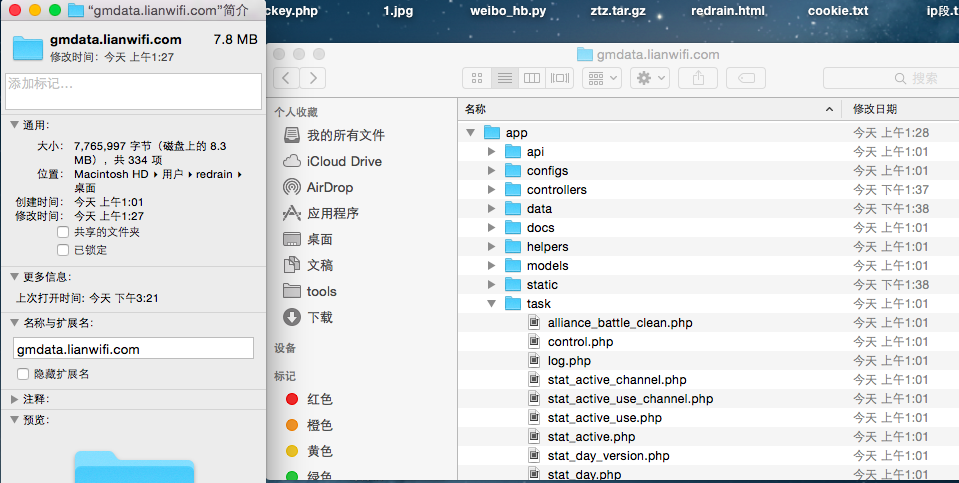Viewport: 959px width, 483px height.
Task: Collapse the General (通用) info section
Action: pyautogui.click(x=14, y=125)
